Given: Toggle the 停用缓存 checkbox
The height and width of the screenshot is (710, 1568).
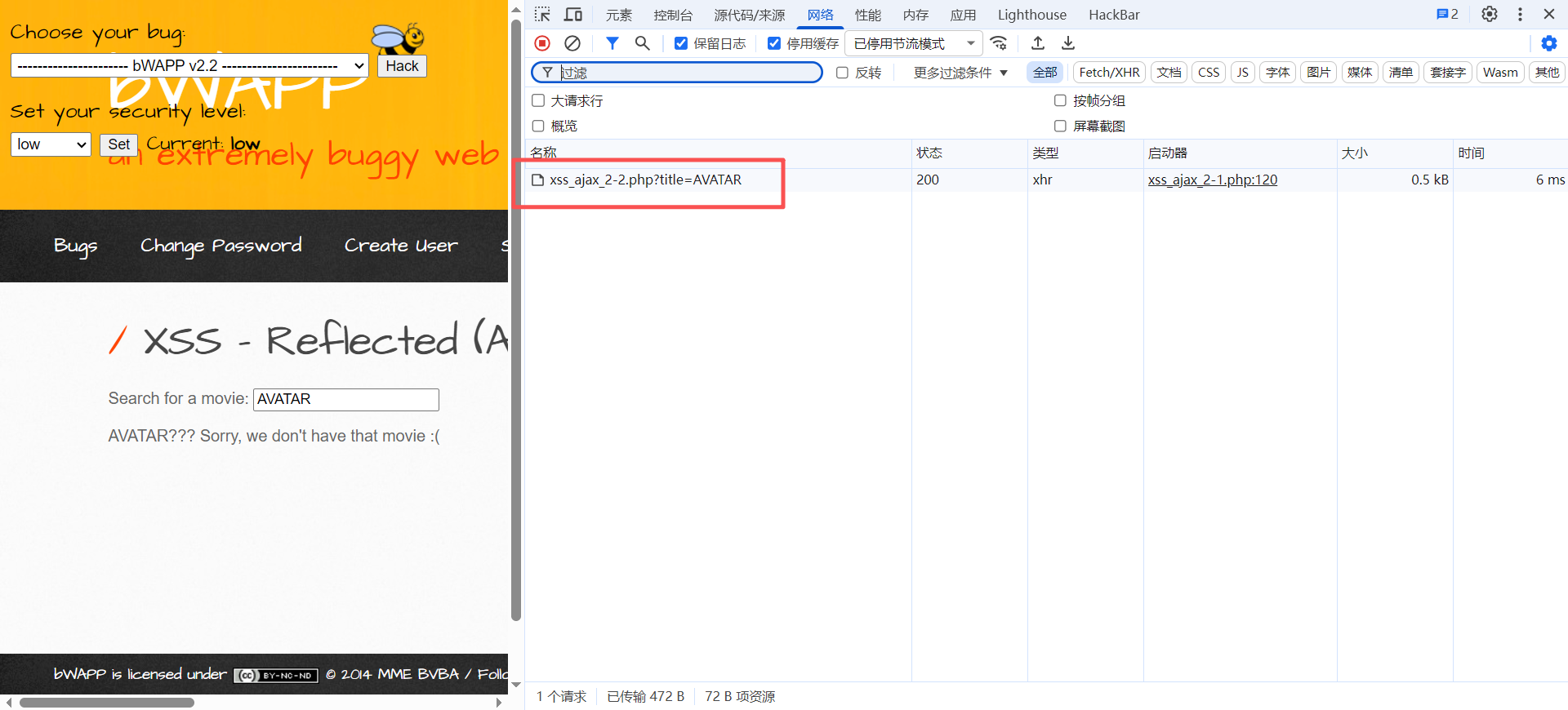Looking at the screenshot, I should pos(774,43).
